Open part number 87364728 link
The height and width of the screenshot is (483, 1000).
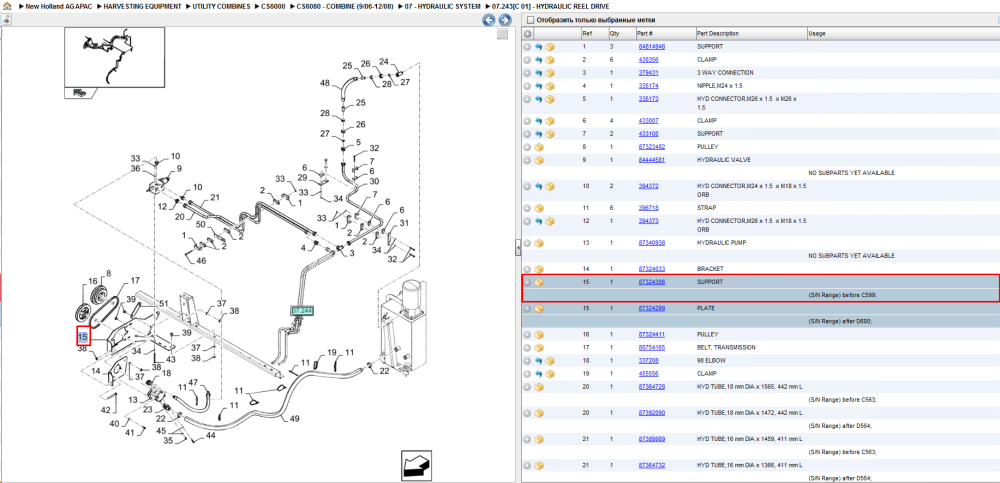coord(652,387)
